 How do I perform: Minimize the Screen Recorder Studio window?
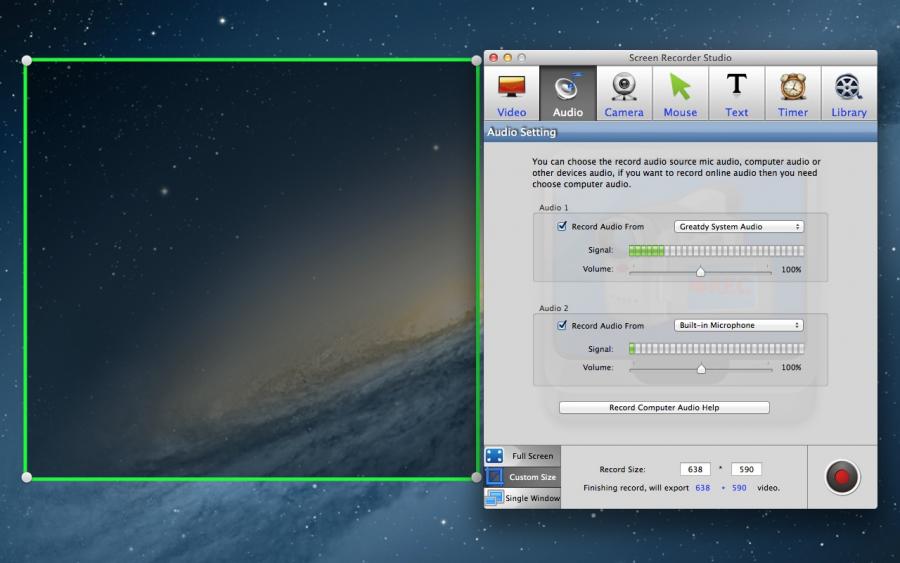(507, 57)
